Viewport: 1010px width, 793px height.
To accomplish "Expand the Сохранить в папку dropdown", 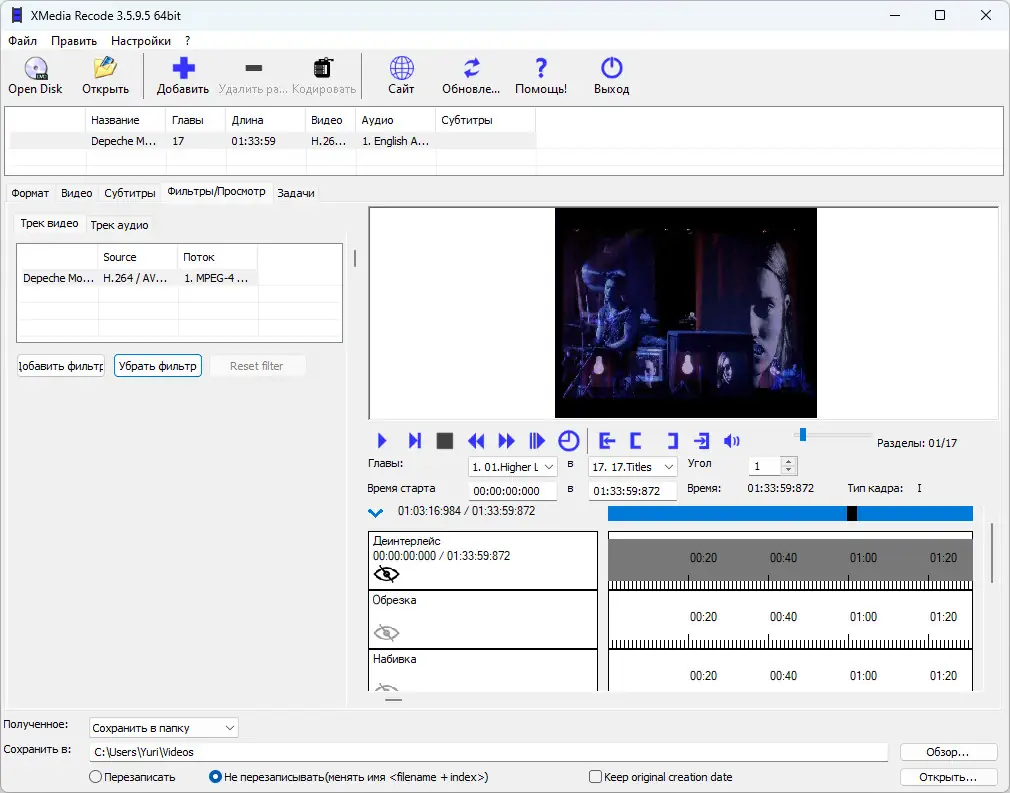I will pyautogui.click(x=164, y=728).
